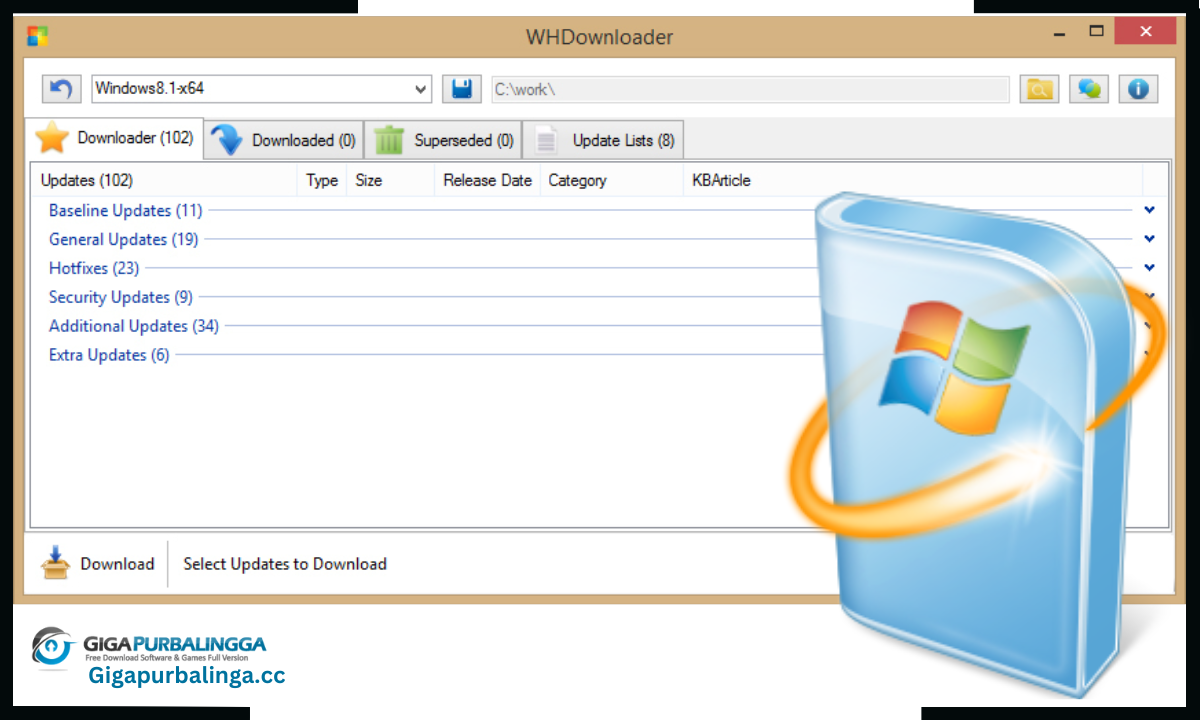
Task: Open the blue info icon
Action: coord(1138,88)
